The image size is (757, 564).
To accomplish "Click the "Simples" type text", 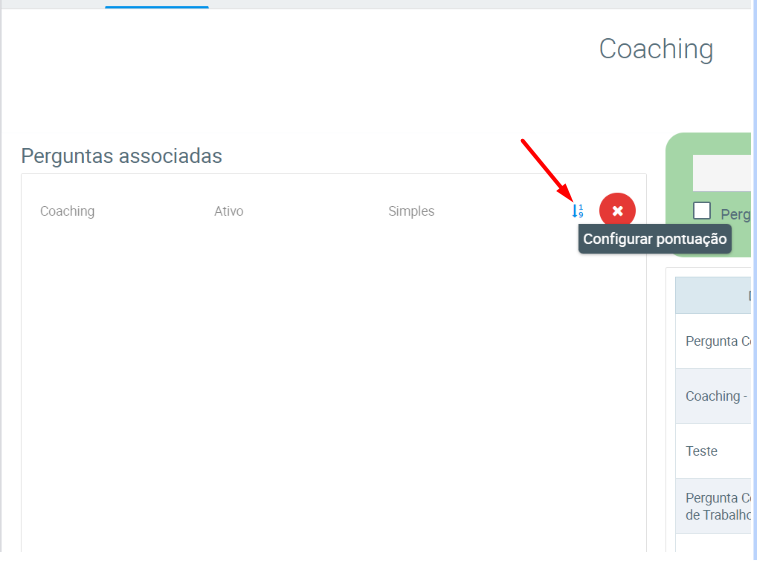I will point(411,211).
